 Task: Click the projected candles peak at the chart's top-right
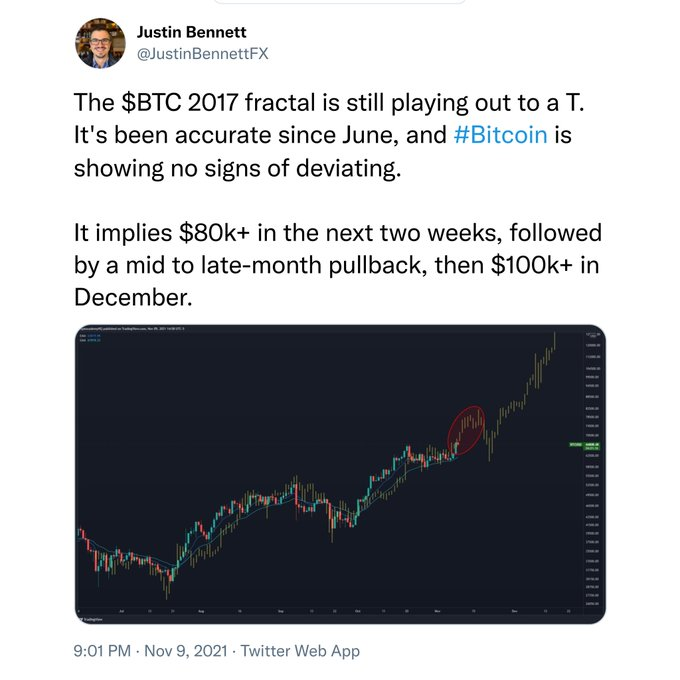point(551,340)
